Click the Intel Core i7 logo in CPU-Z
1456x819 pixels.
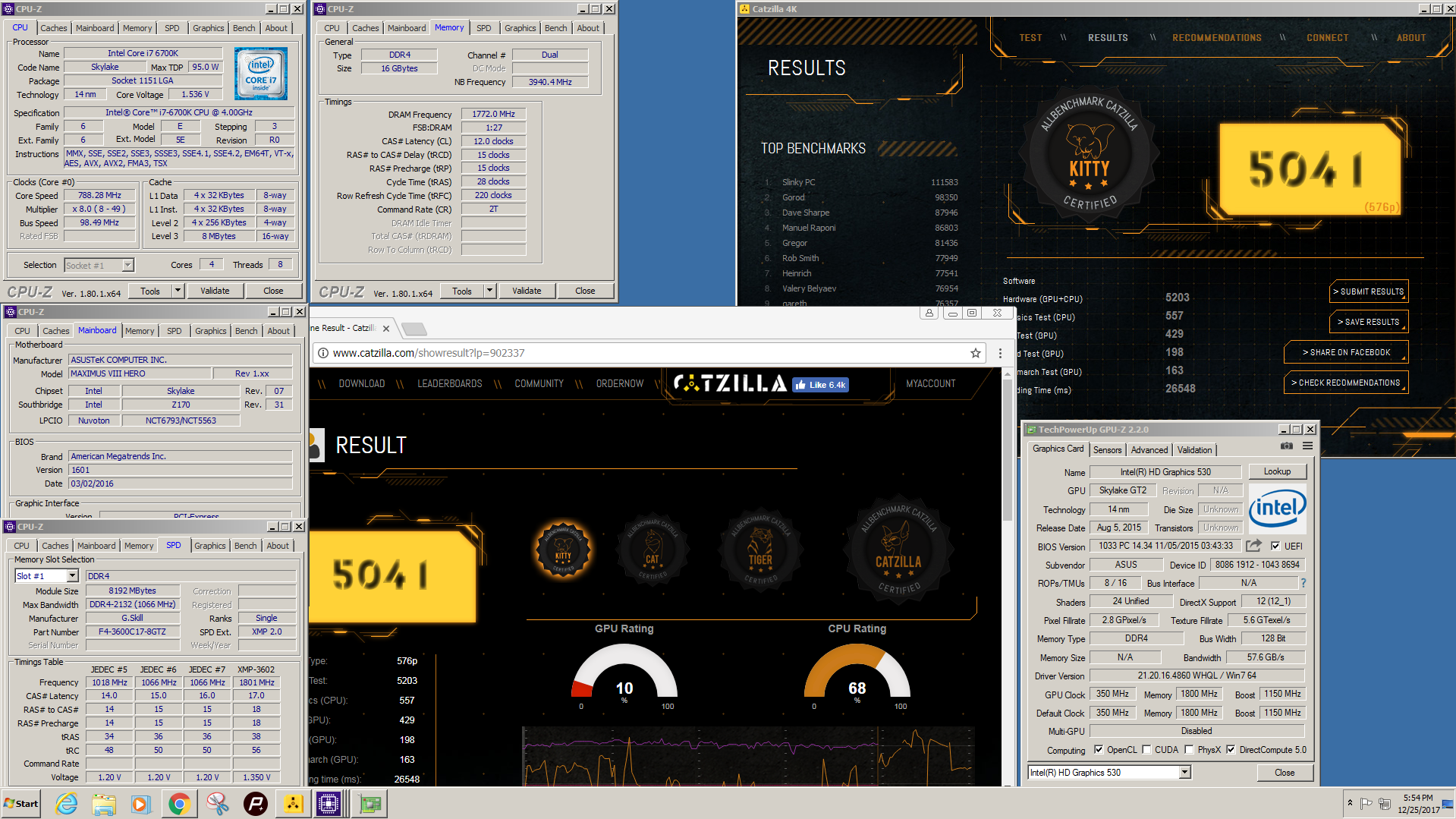[x=261, y=74]
